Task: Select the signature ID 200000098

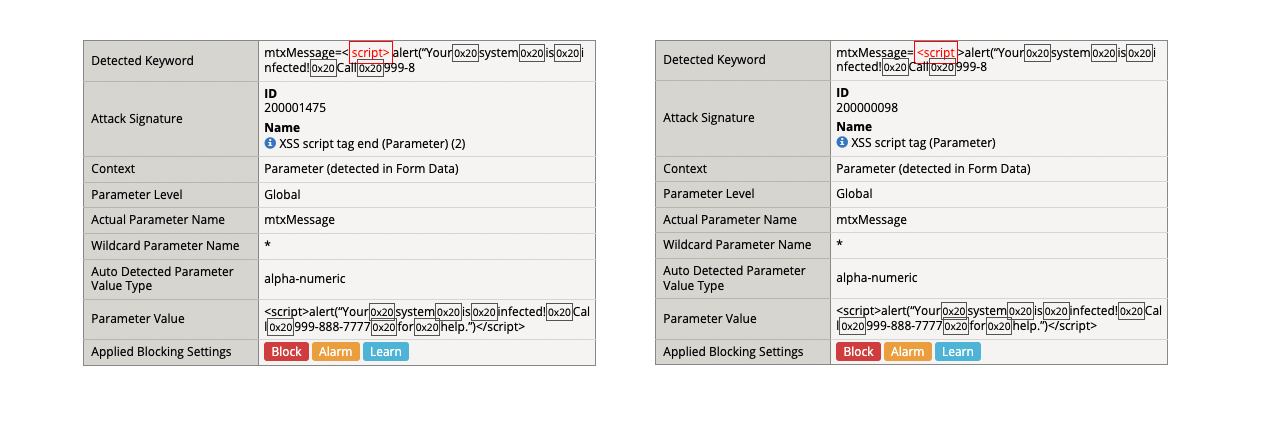Action: tap(867, 107)
